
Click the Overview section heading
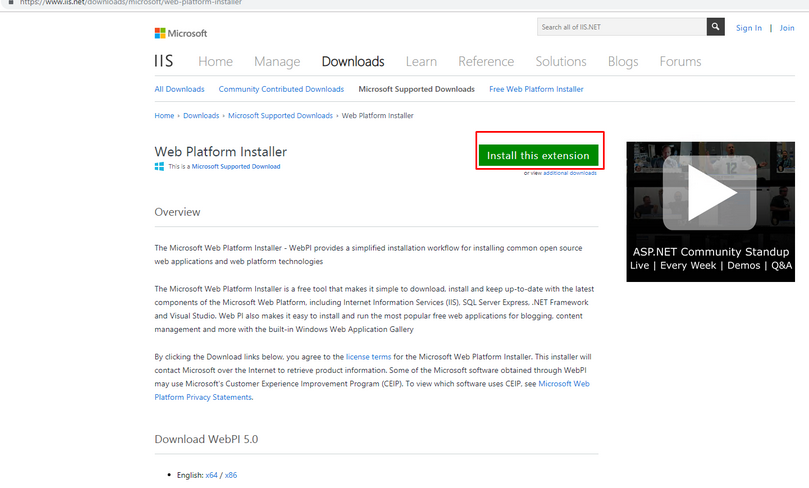pyautogui.click(x=177, y=212)
